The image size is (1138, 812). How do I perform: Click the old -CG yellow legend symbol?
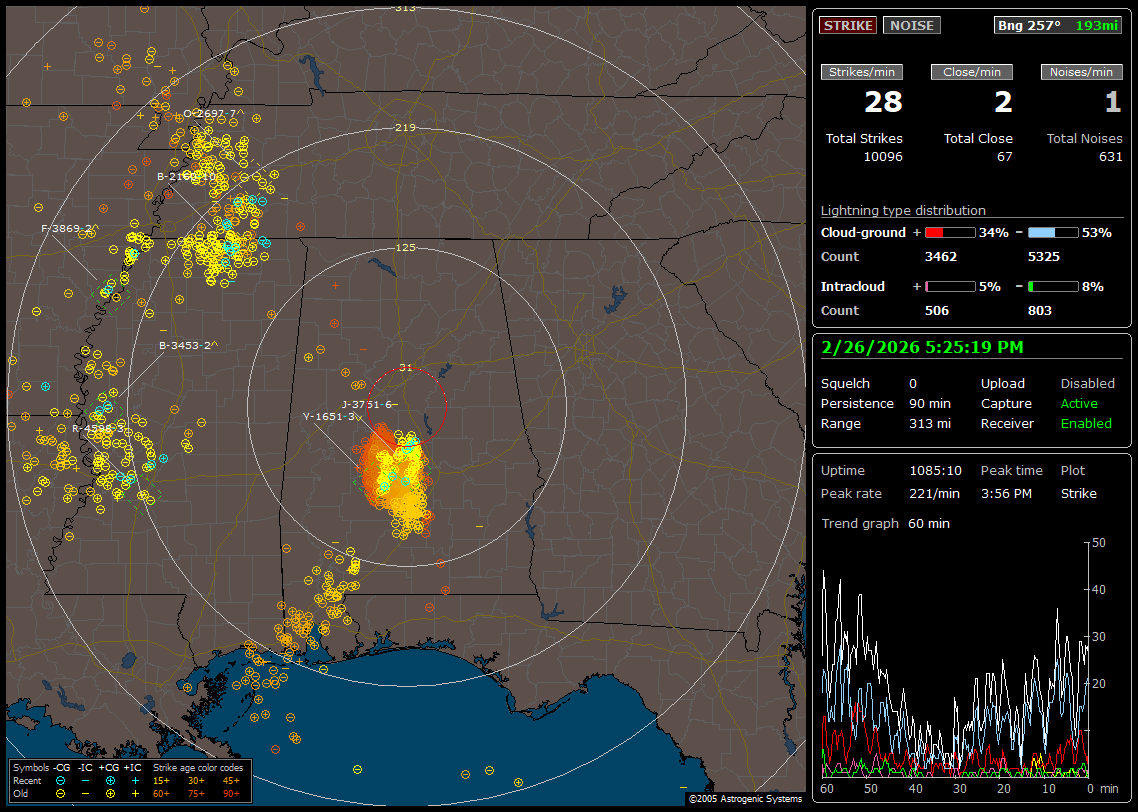(61, 793)
